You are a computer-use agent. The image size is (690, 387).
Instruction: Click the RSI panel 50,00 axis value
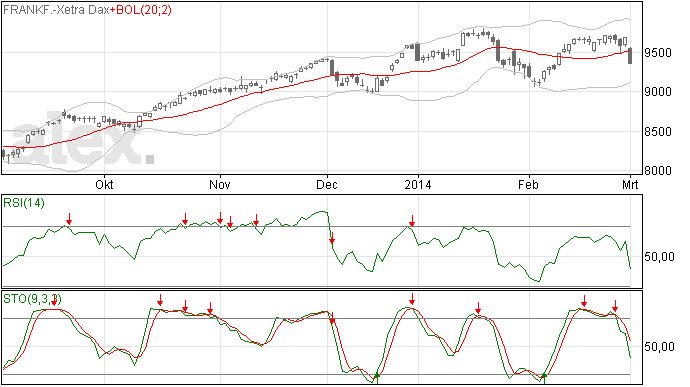pos(659,257)
